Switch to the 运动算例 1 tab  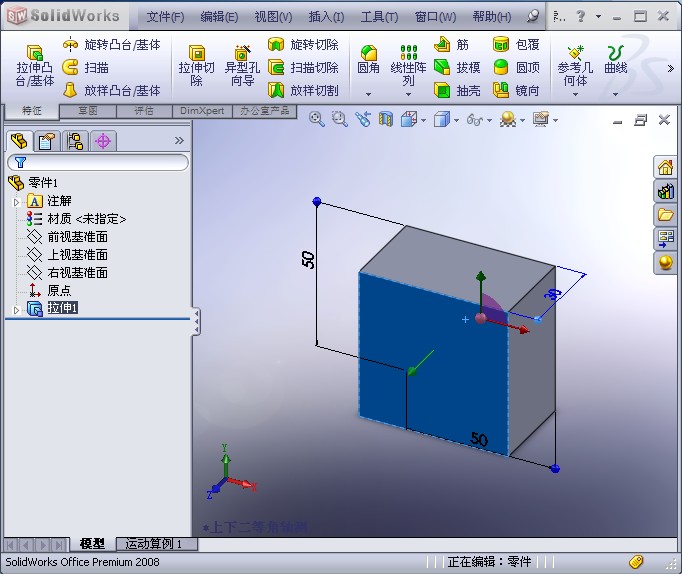[157, 544]
